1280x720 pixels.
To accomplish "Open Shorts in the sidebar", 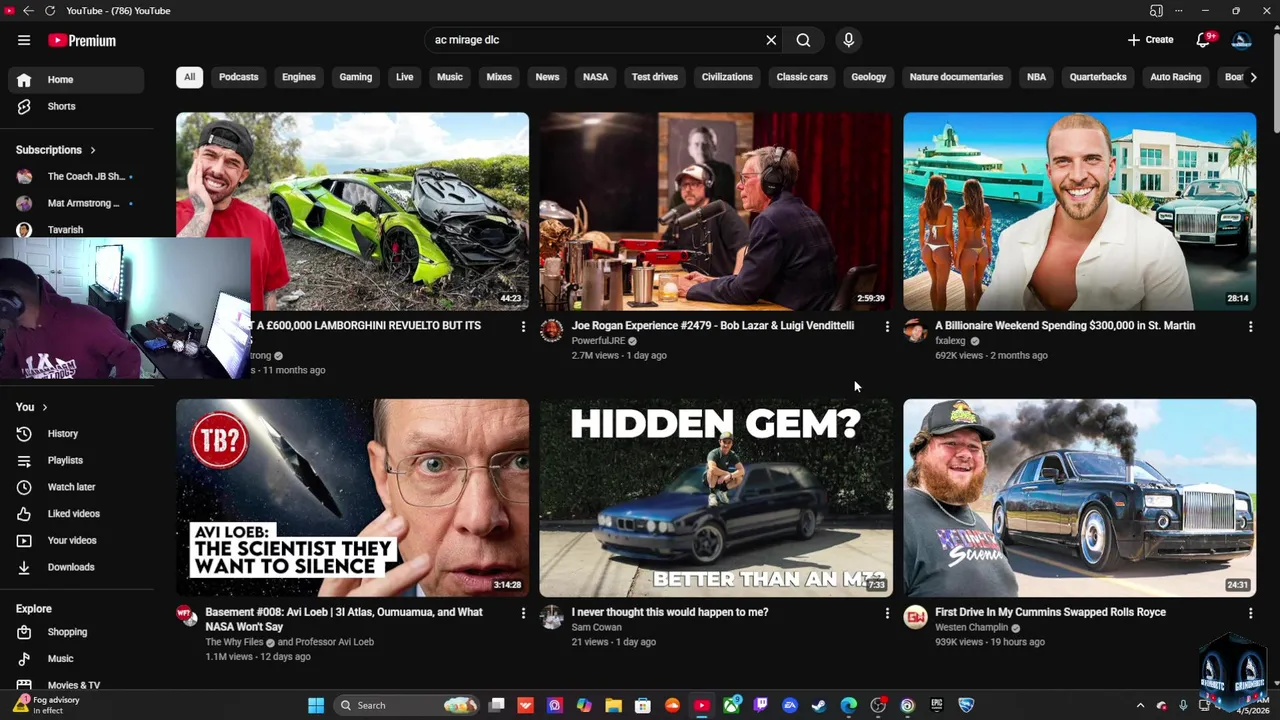I will (x=76, y=106).
